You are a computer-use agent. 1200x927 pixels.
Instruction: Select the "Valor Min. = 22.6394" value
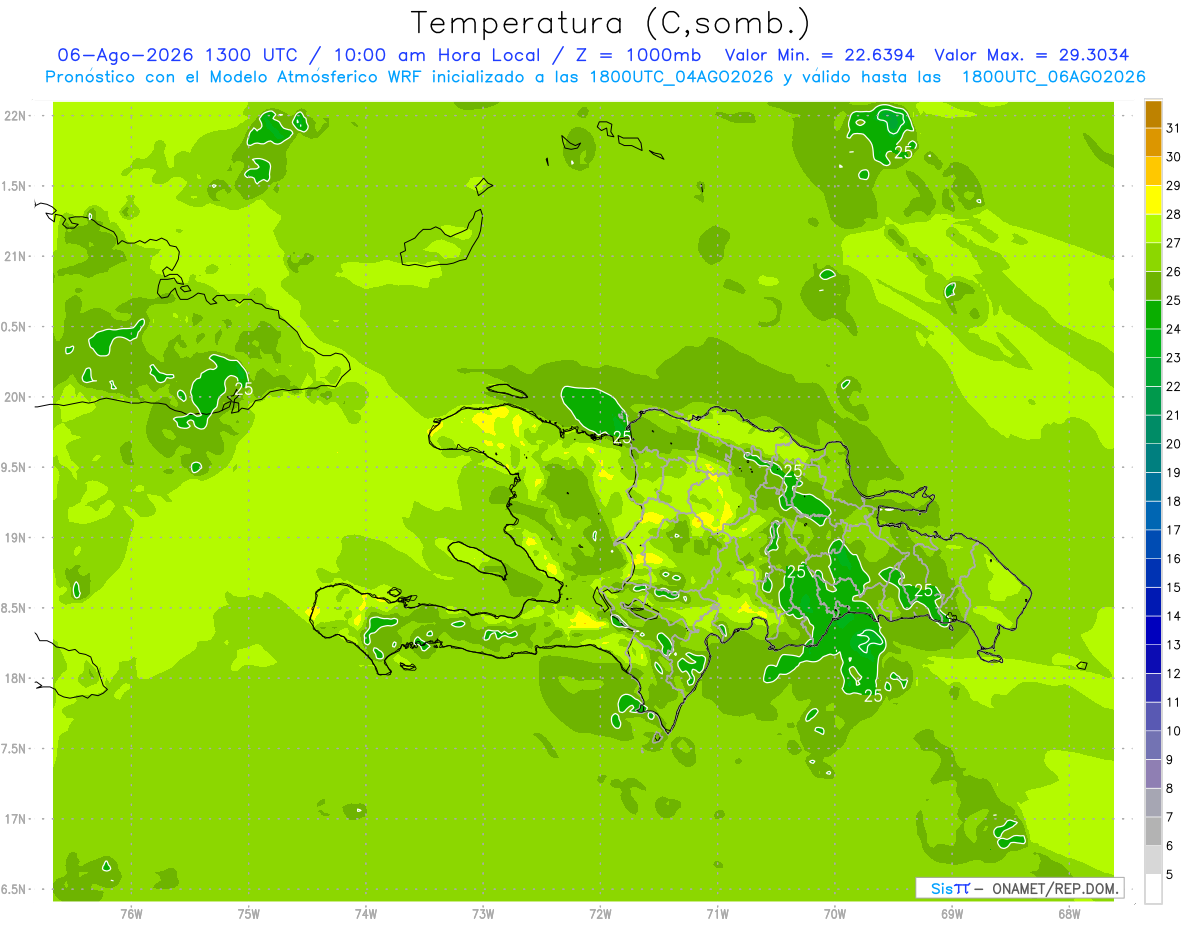tap(820, 55)
